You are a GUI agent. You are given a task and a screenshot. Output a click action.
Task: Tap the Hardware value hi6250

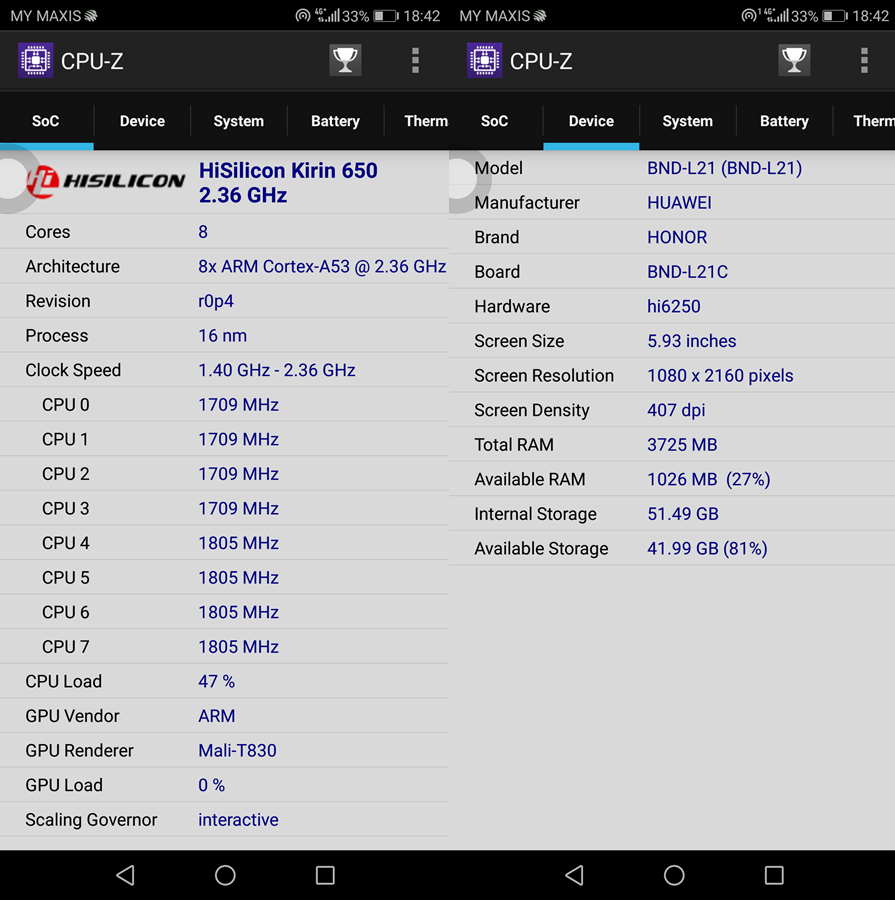[673, 307]
